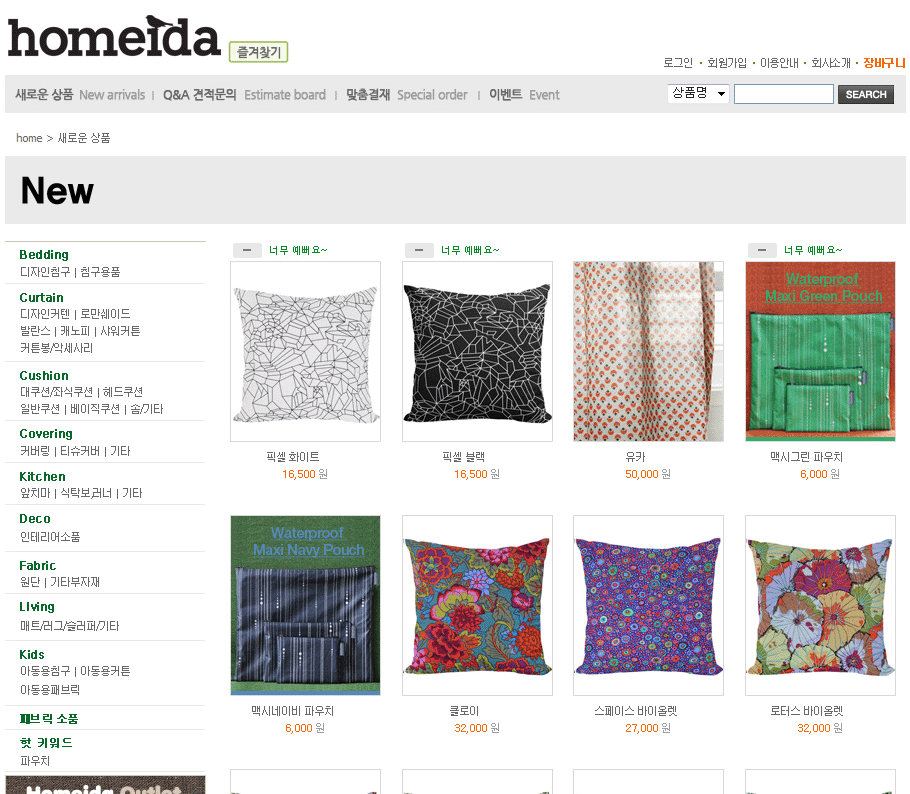The height and width of the screenshot is (794, 910).
Task: Go to 이벤트 Event page
Action: tap(524, 95)
